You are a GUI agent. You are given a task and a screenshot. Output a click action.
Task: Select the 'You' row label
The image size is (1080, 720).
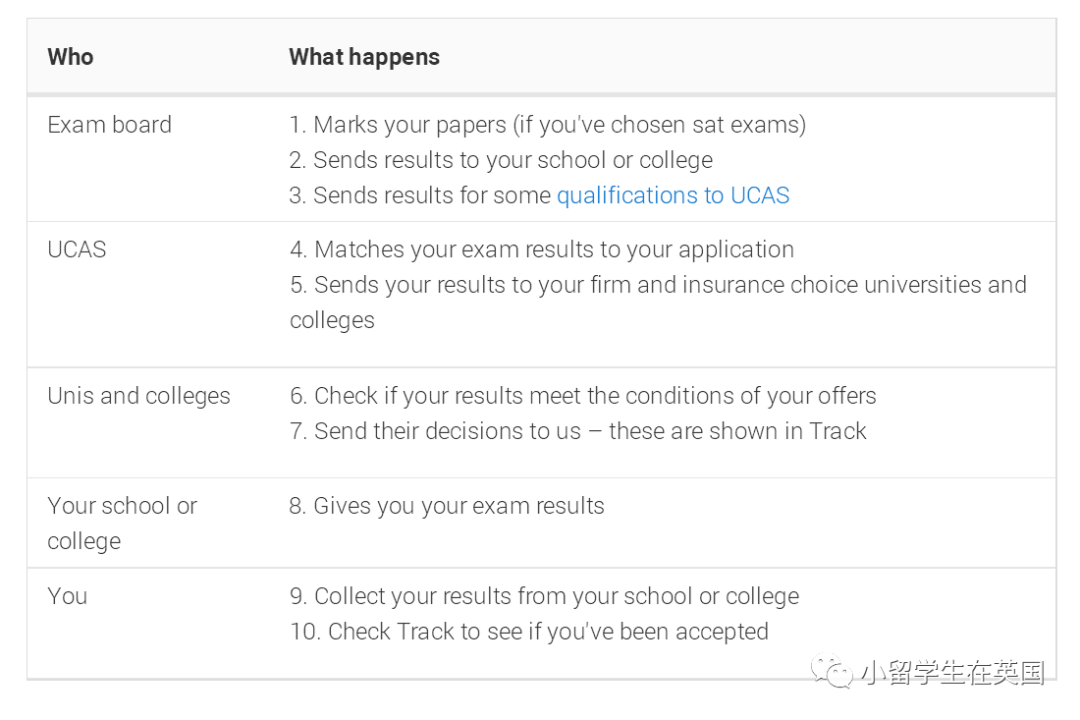[x=68, y=596]
